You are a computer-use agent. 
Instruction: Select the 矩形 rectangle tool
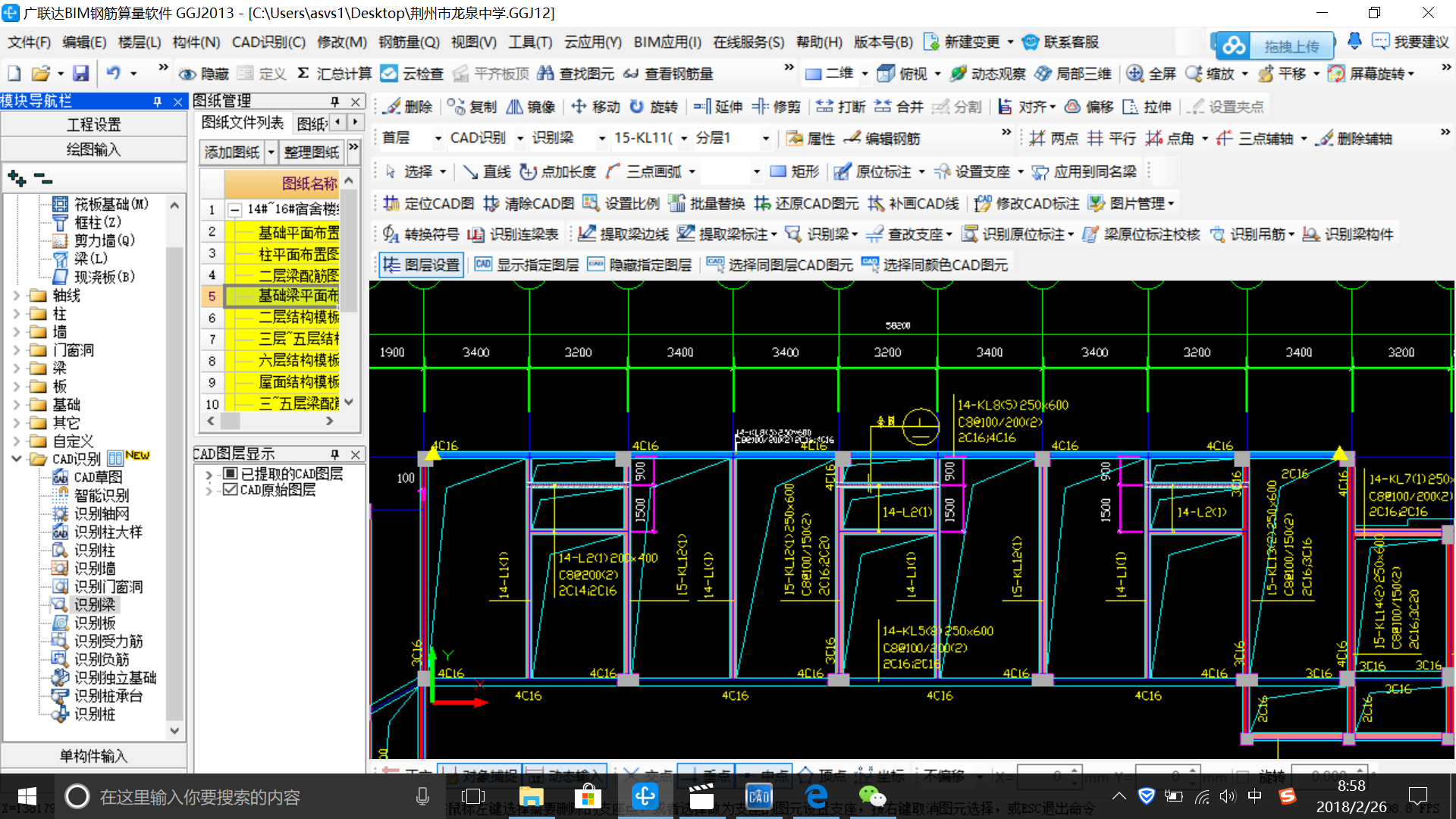point(794,172)
